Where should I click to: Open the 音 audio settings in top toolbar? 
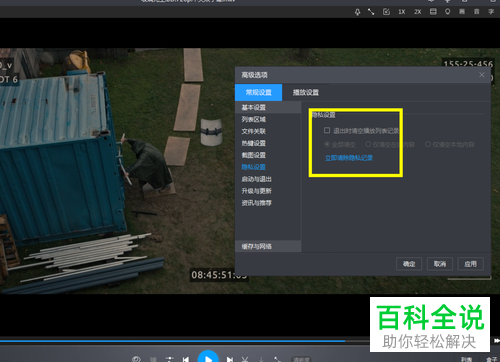477,12
